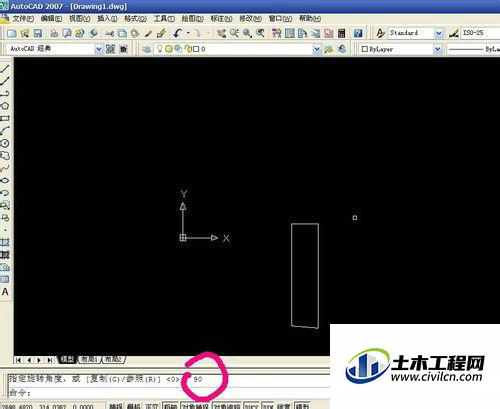Open the 编辑 (Edit) menu

pos(51,19)
